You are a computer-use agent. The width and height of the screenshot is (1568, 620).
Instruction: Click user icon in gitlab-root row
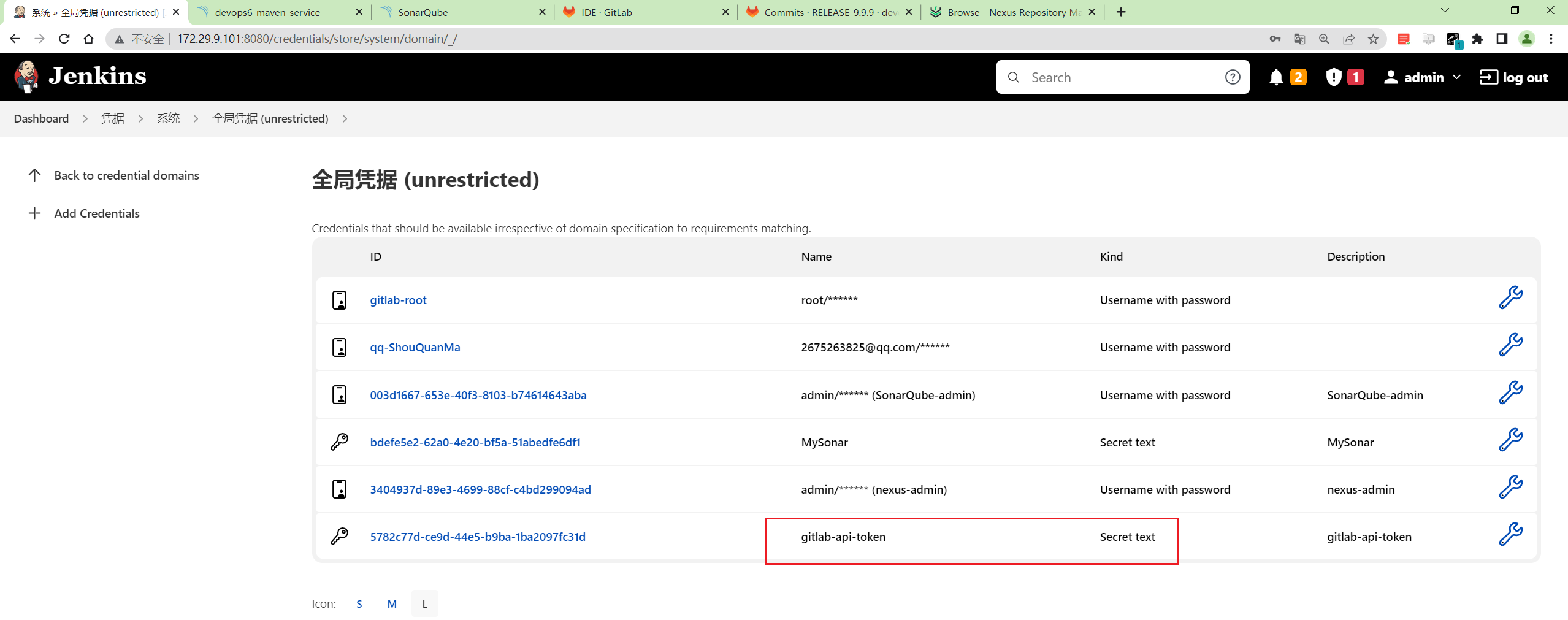pos(339,300)
